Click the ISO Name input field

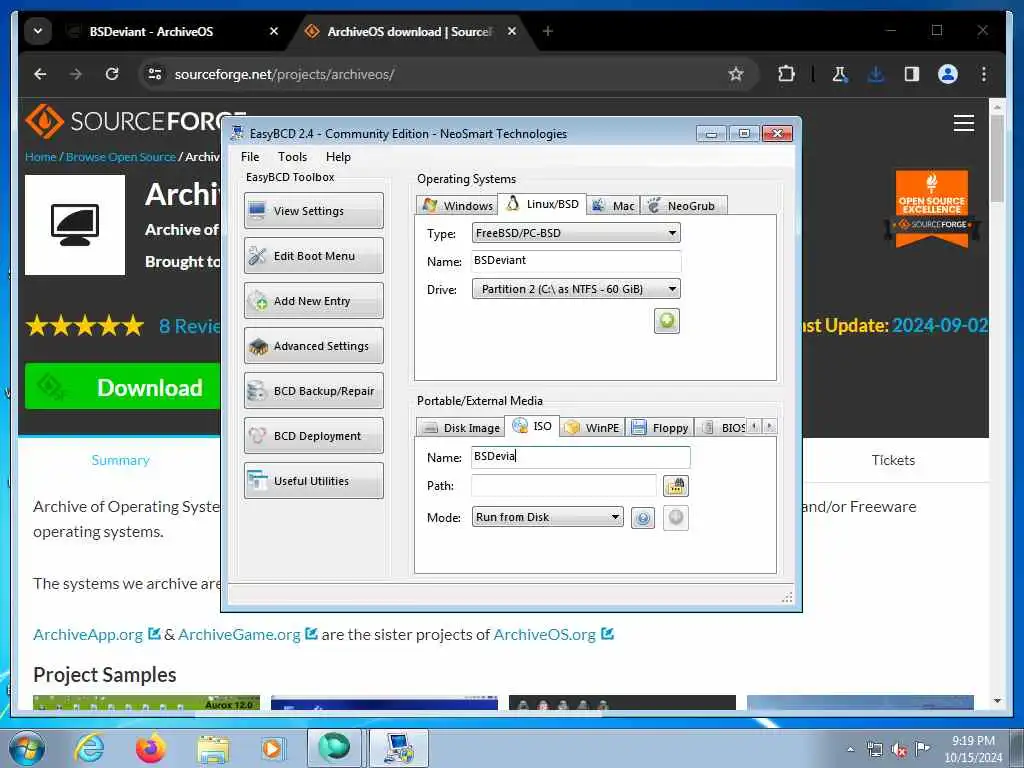[581, 456]
